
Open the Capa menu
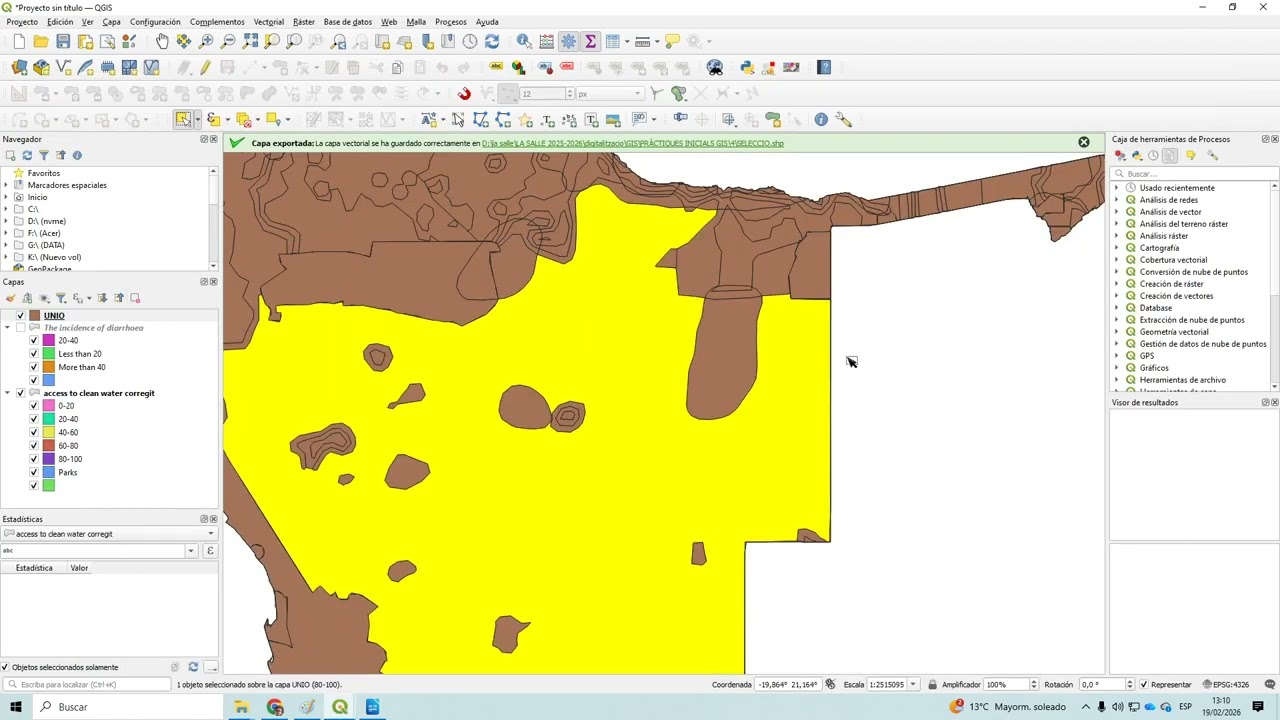click(x=111, y=21)
